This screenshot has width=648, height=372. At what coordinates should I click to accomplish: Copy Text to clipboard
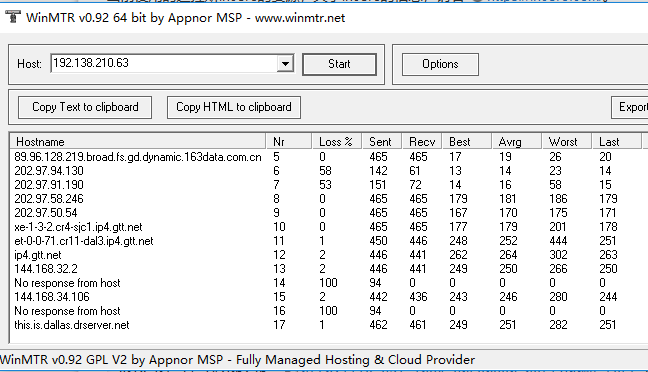[x=85, y=107]
